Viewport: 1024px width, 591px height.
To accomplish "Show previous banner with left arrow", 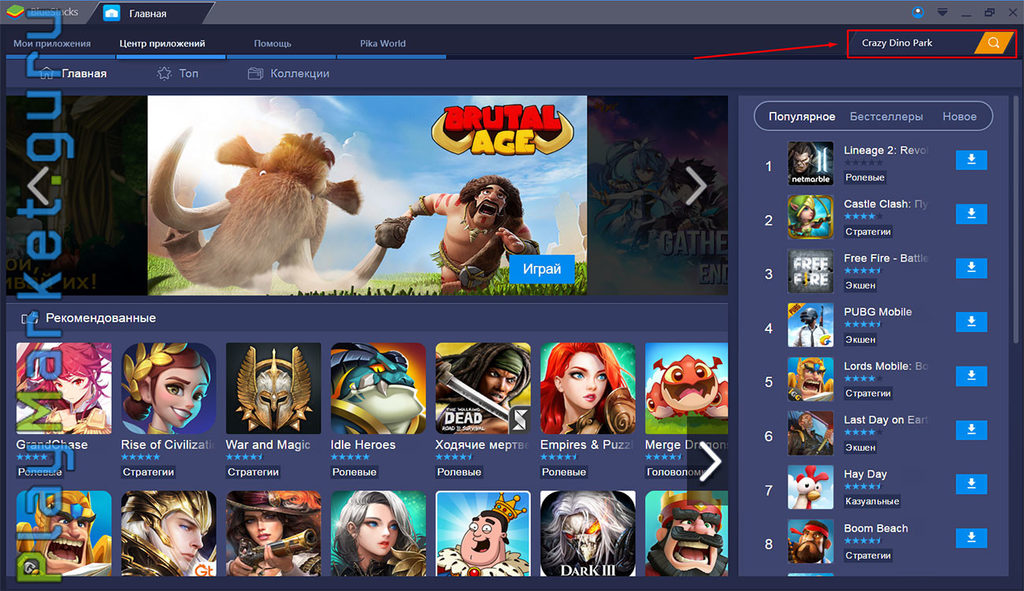I will [38, 187].
